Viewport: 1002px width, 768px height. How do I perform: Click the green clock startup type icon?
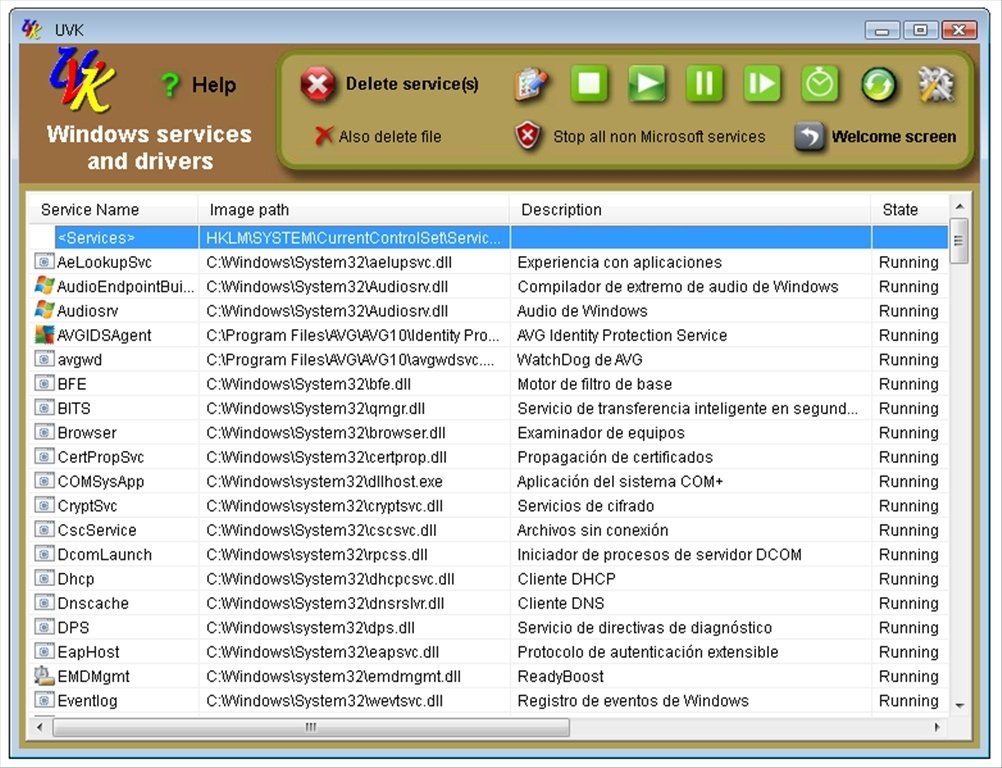point(819,83)
